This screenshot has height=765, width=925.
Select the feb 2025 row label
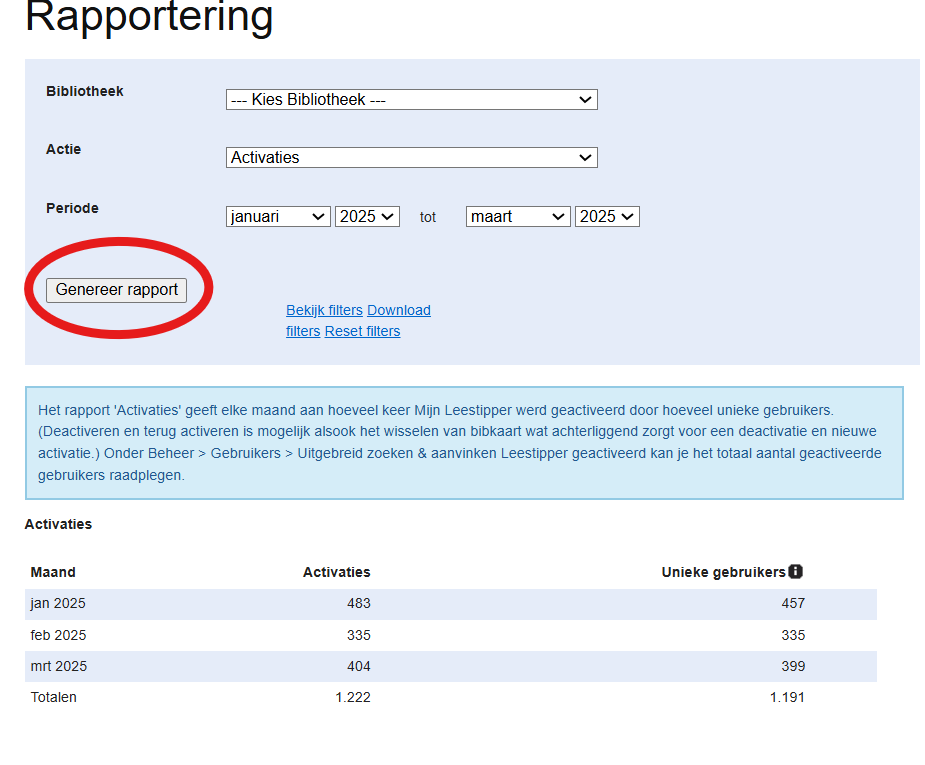[58, 635]
